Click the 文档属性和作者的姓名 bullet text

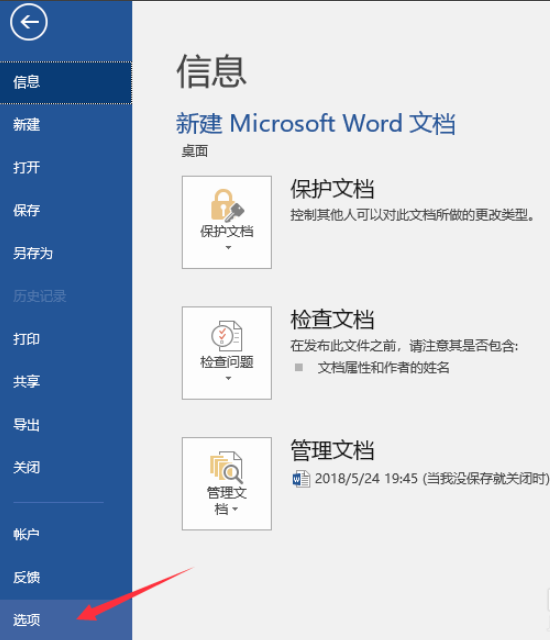(x=384, y=368)
